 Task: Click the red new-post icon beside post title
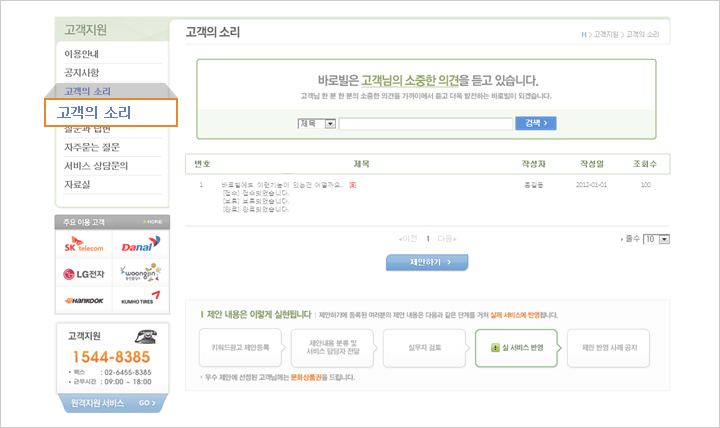353,185
